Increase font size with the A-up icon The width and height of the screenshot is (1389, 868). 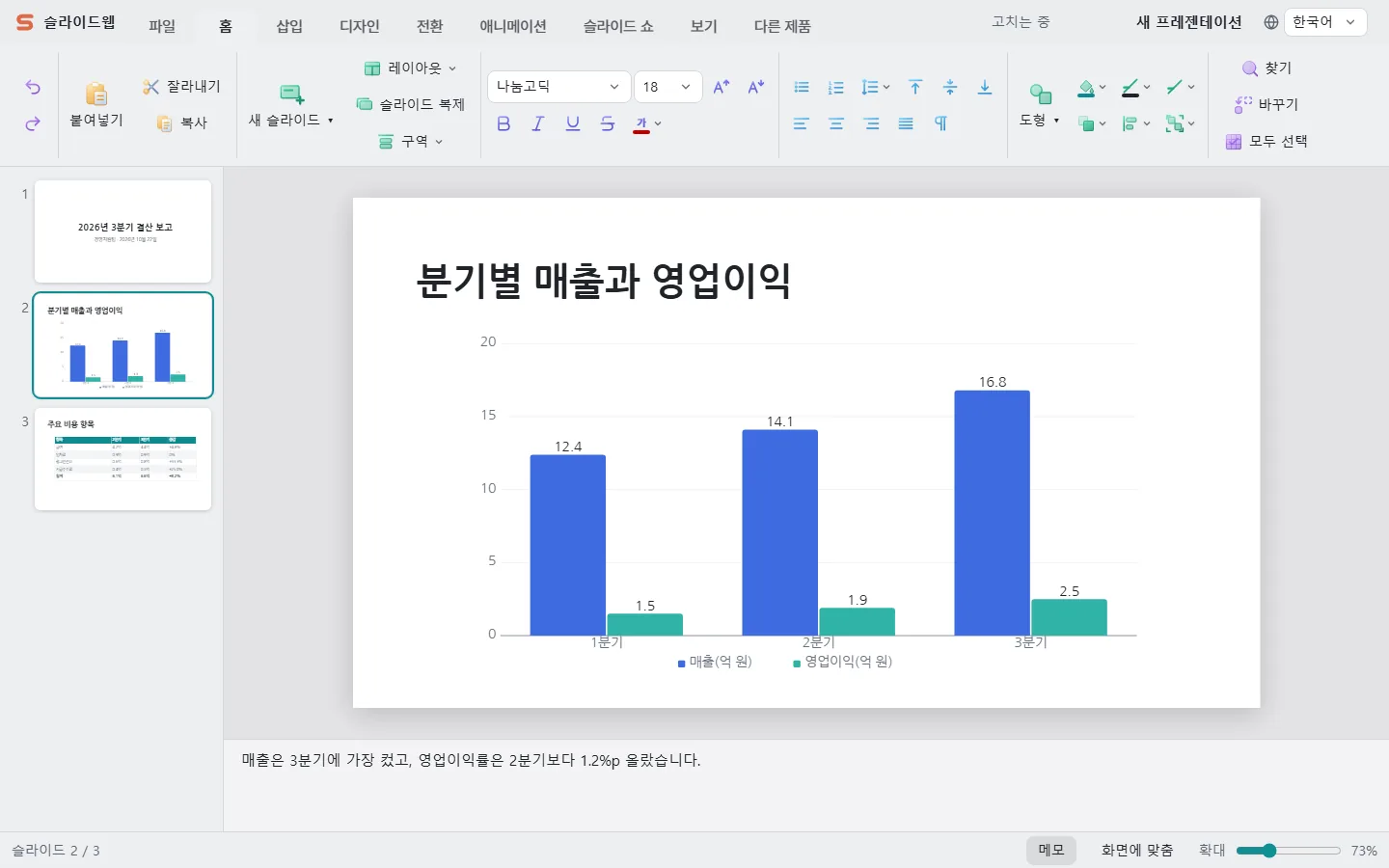click(722, 87)
